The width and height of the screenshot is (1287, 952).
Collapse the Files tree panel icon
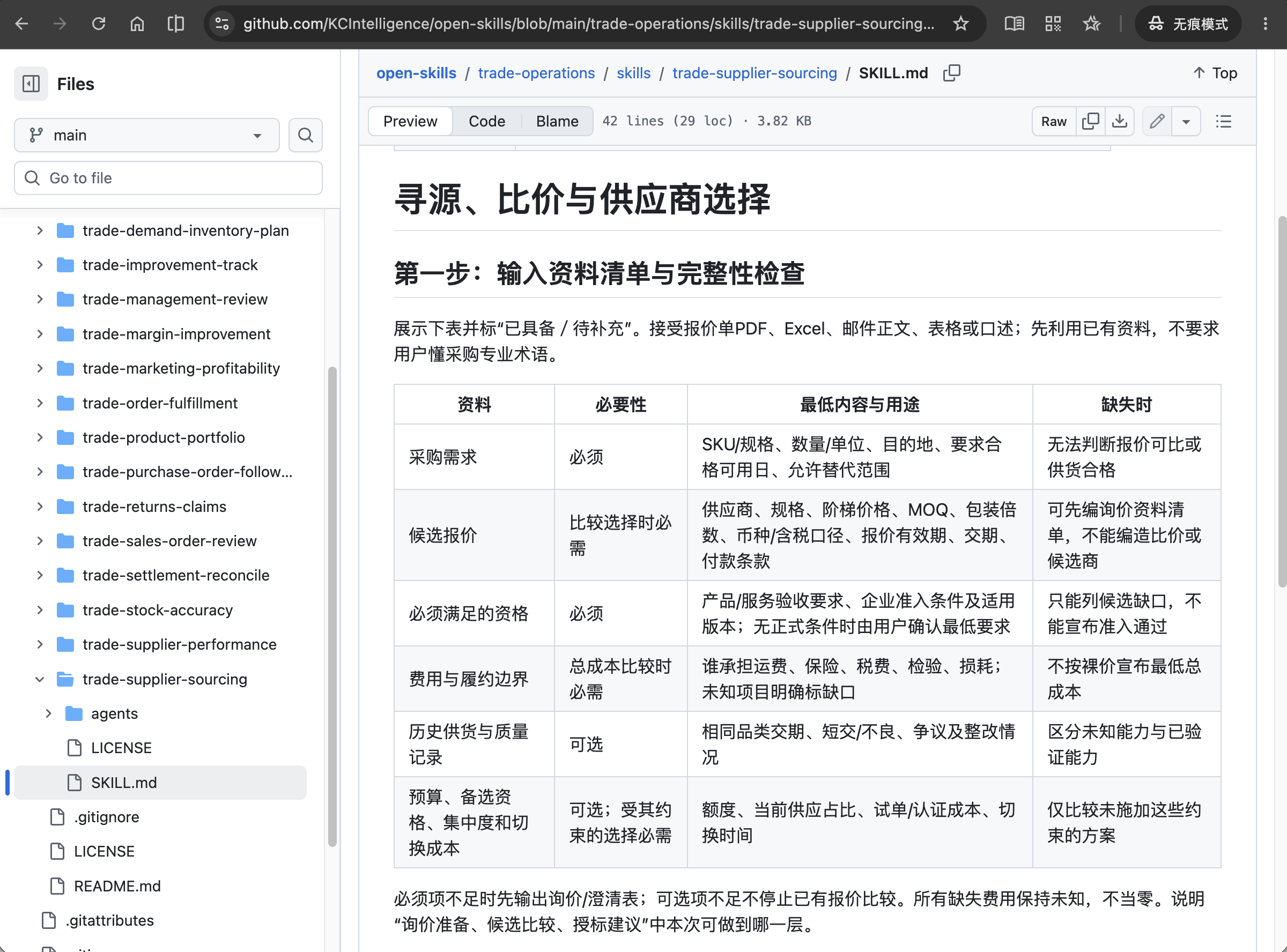(x=31, y=84)
